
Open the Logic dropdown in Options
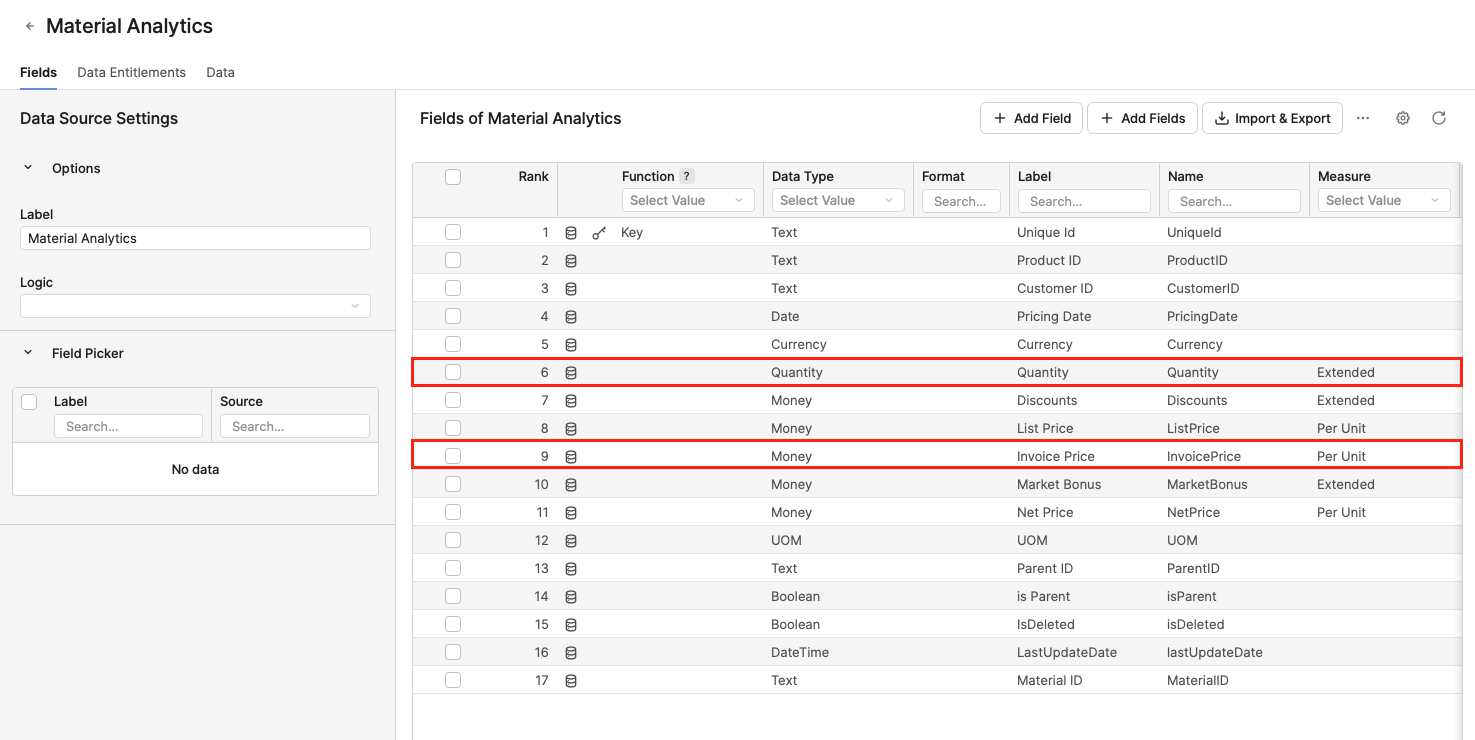tap(195, 306)
